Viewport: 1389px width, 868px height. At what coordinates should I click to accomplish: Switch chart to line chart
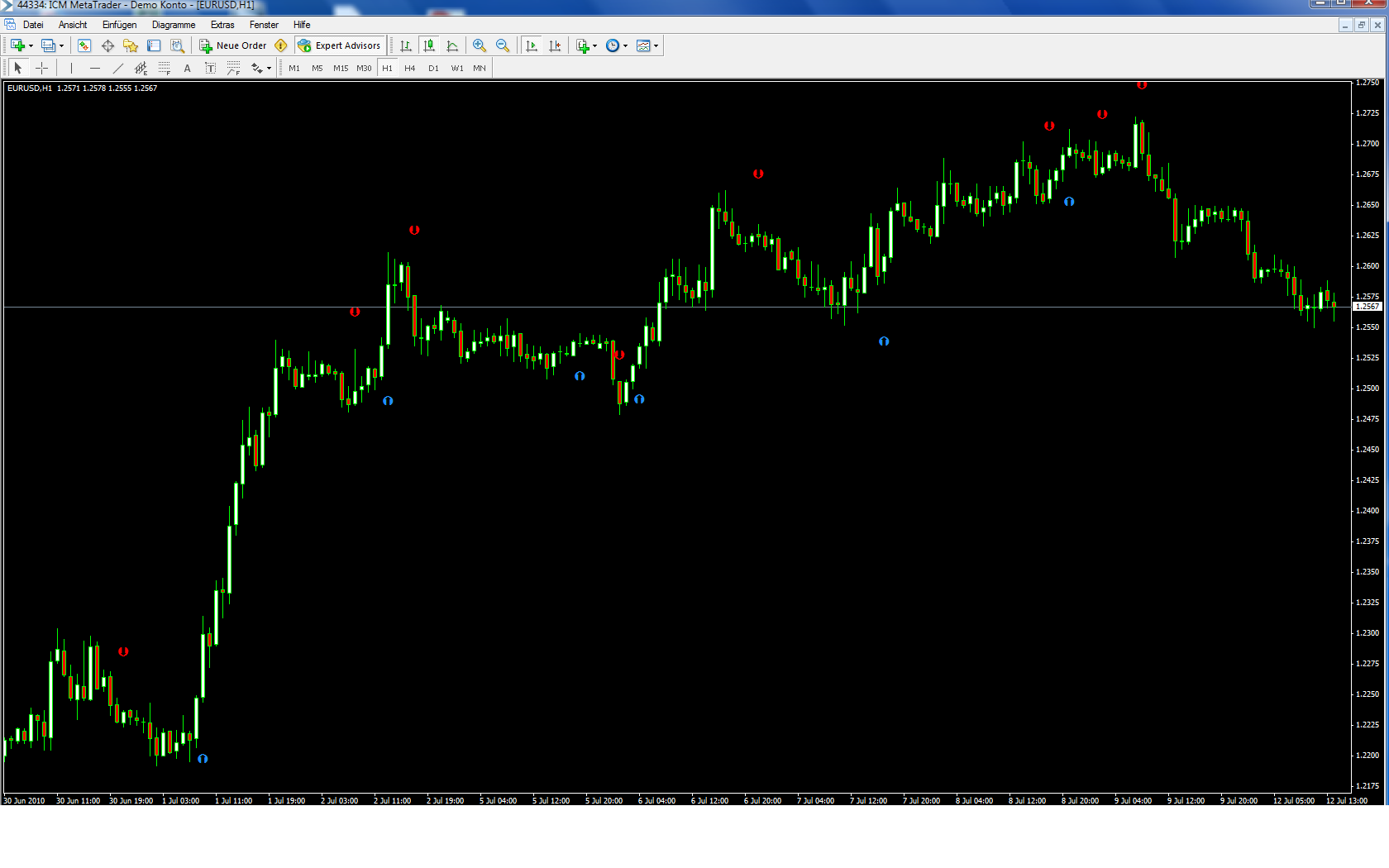click(452, 45)
